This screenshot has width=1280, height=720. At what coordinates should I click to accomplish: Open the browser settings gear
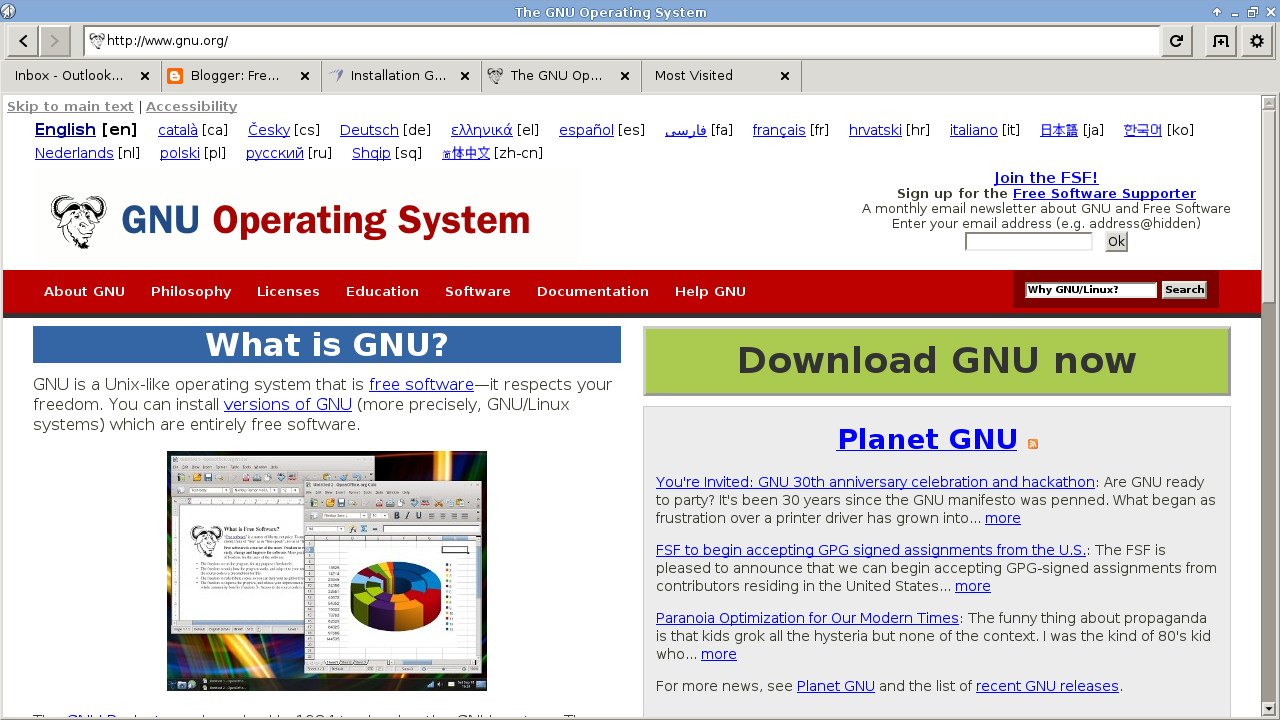pos(1257,41)
